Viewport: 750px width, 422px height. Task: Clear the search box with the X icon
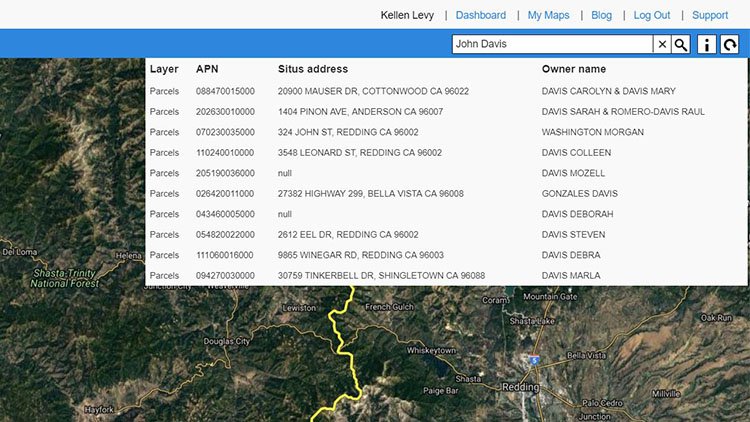point(662,44)
